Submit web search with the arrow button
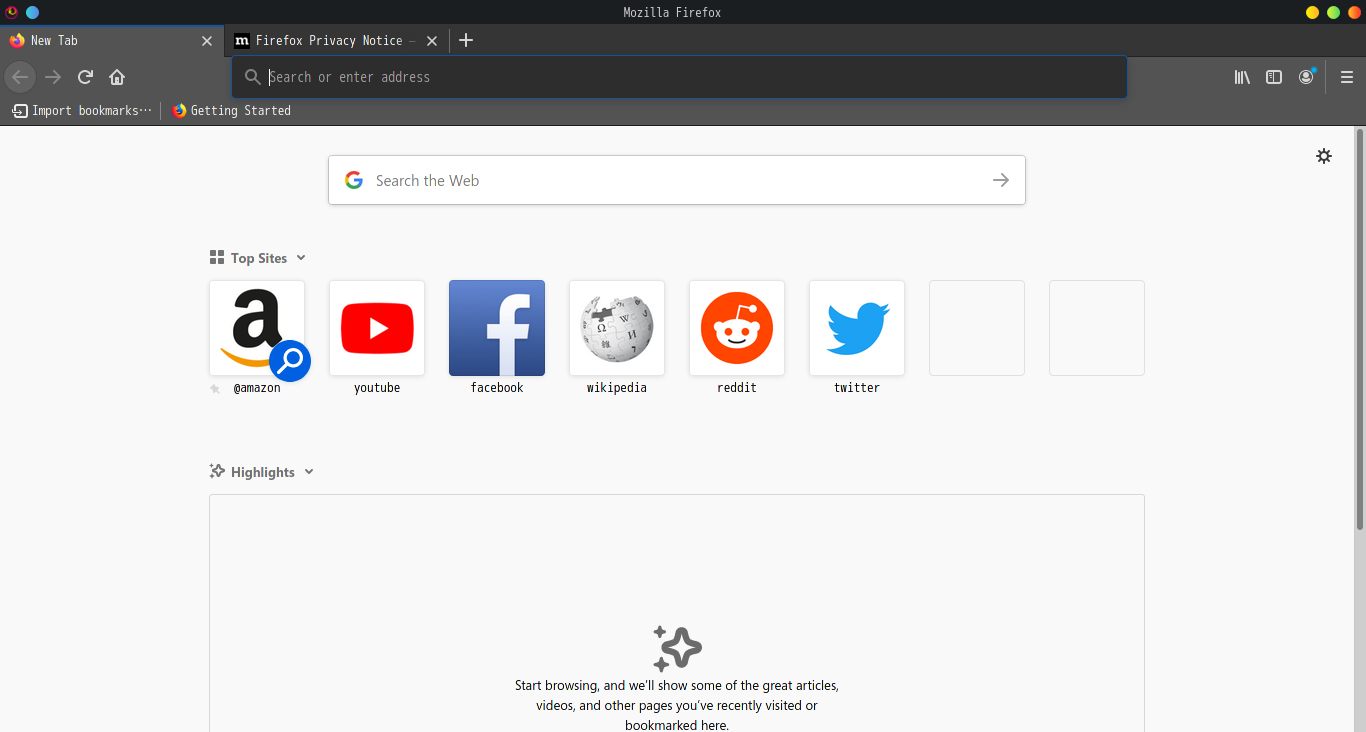The height and width of the screenshot is (732, 1366). (x=1001, y=180)
